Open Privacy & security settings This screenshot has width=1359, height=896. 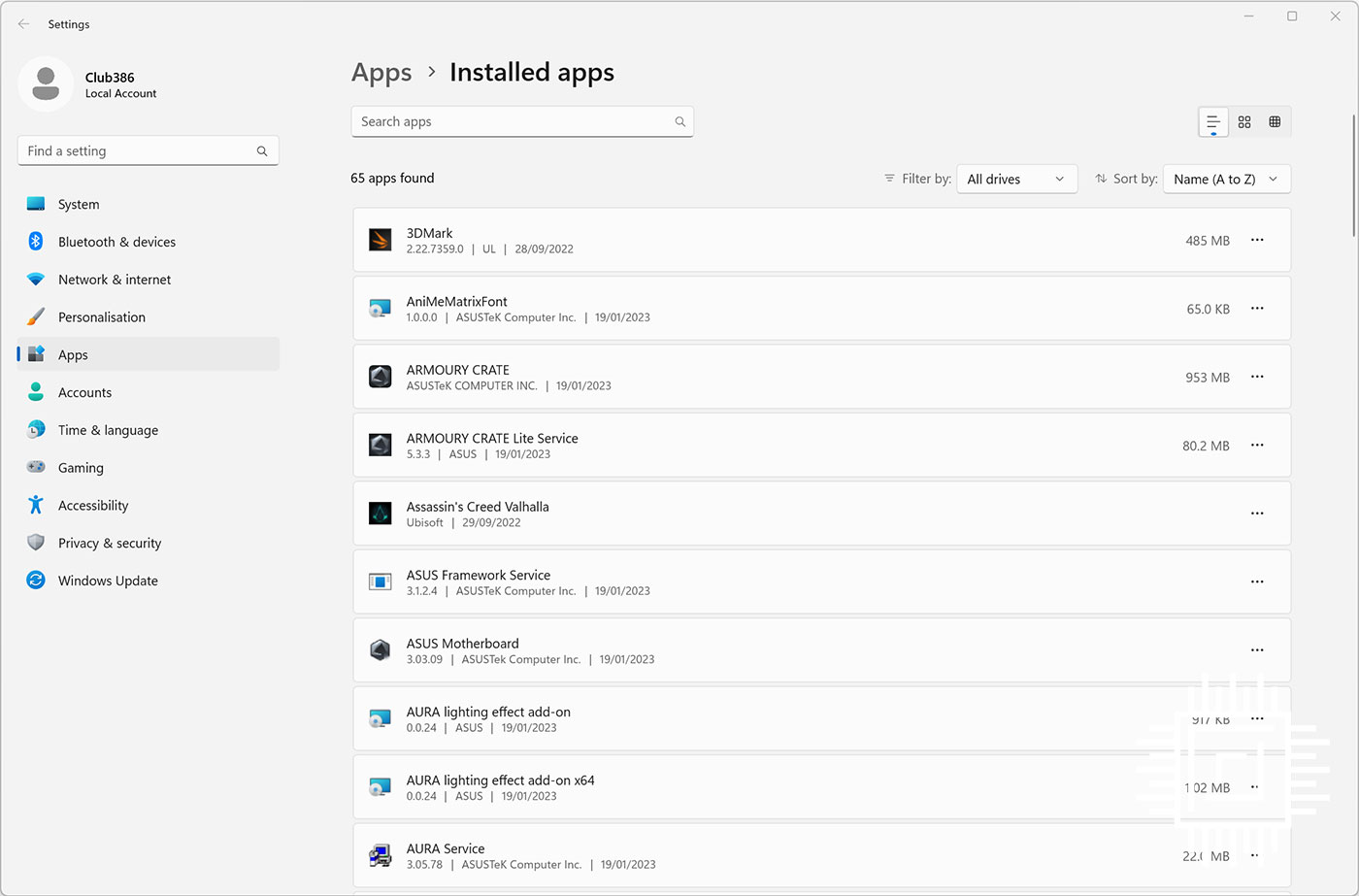148,543
